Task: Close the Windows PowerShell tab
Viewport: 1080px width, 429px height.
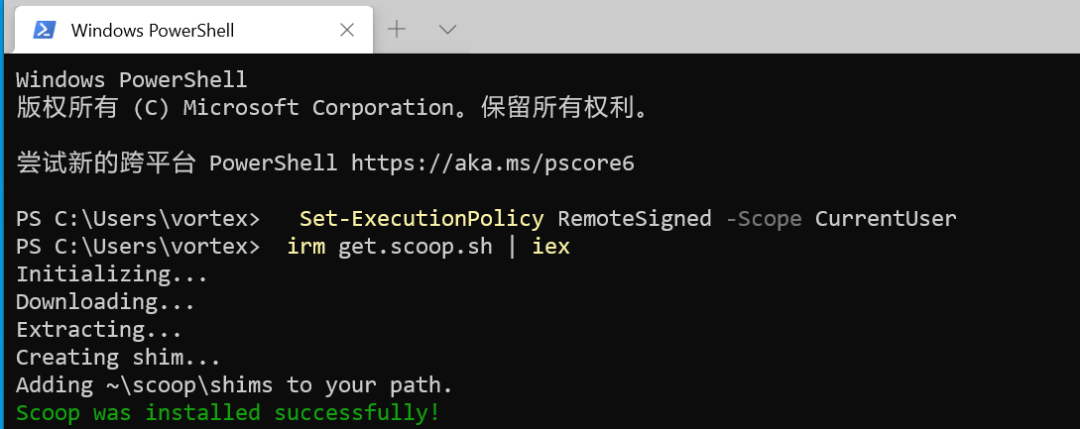Action: [347, 30]
